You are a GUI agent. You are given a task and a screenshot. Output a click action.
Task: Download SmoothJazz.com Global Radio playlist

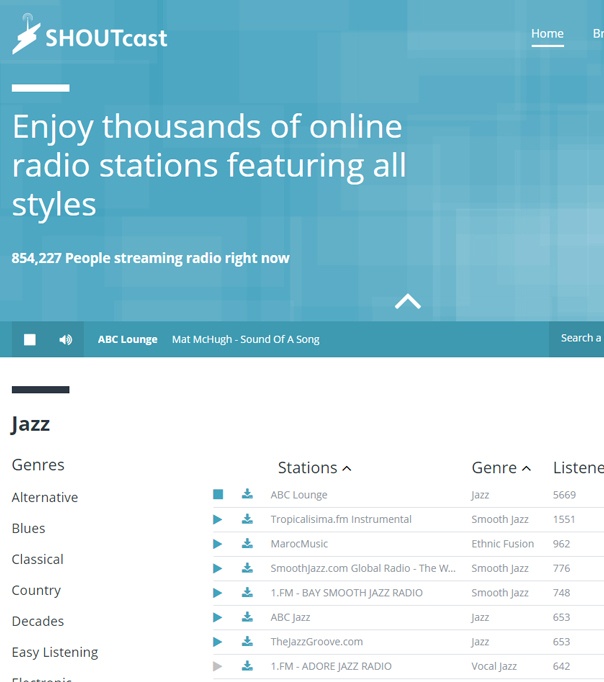coord(247,568)
